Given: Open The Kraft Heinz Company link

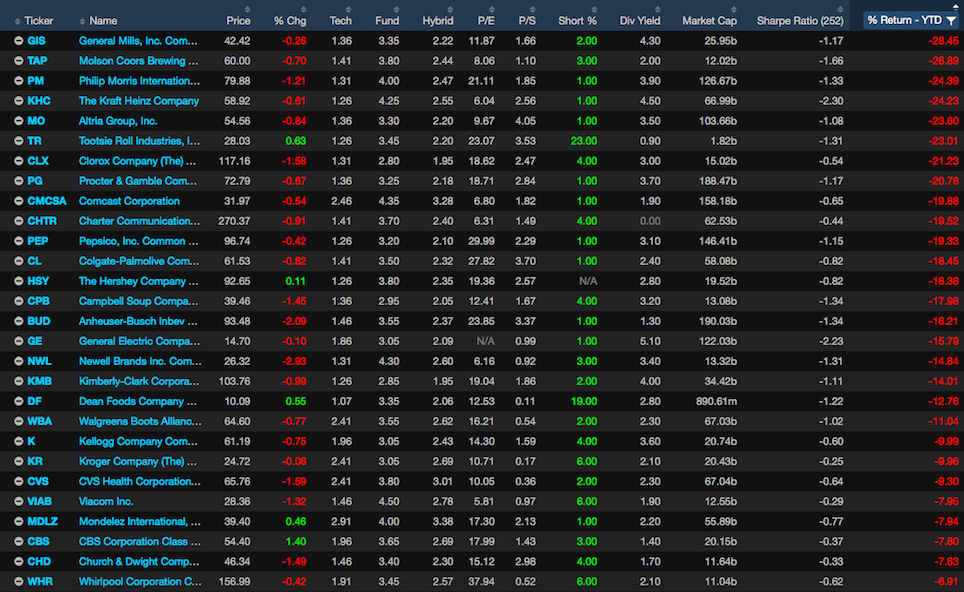Looking at the screenshot, I should click(x=139, y=101).
